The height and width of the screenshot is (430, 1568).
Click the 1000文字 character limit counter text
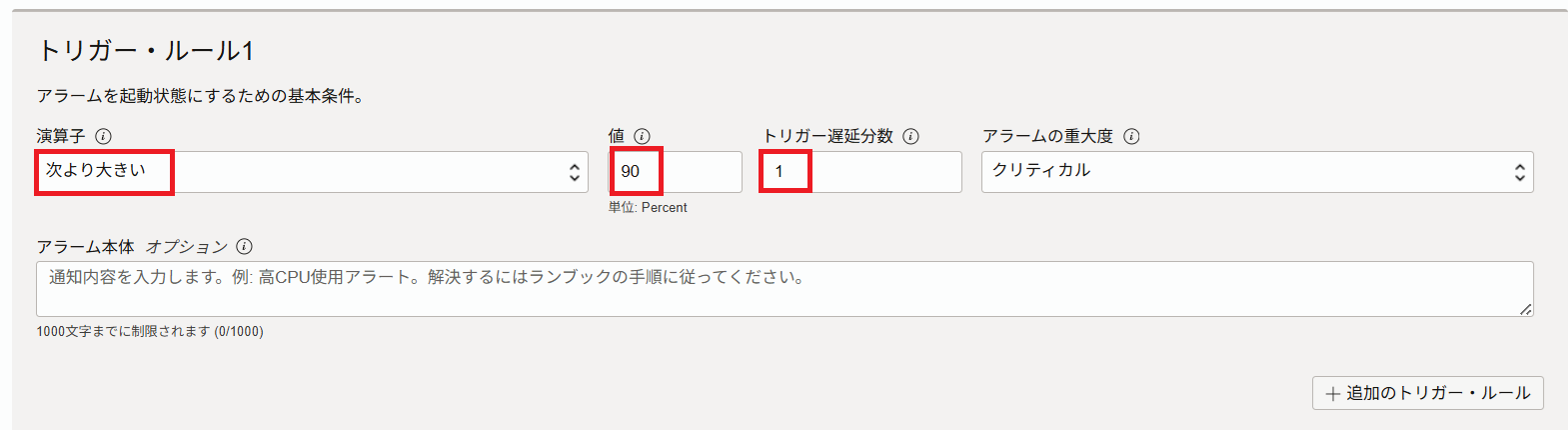(150, 331)
